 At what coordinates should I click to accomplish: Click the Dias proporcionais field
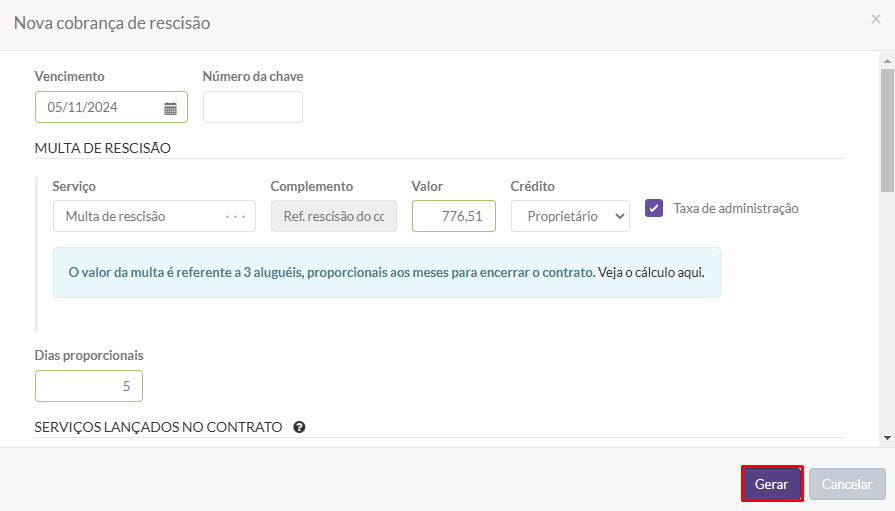[x=88, y=386]
